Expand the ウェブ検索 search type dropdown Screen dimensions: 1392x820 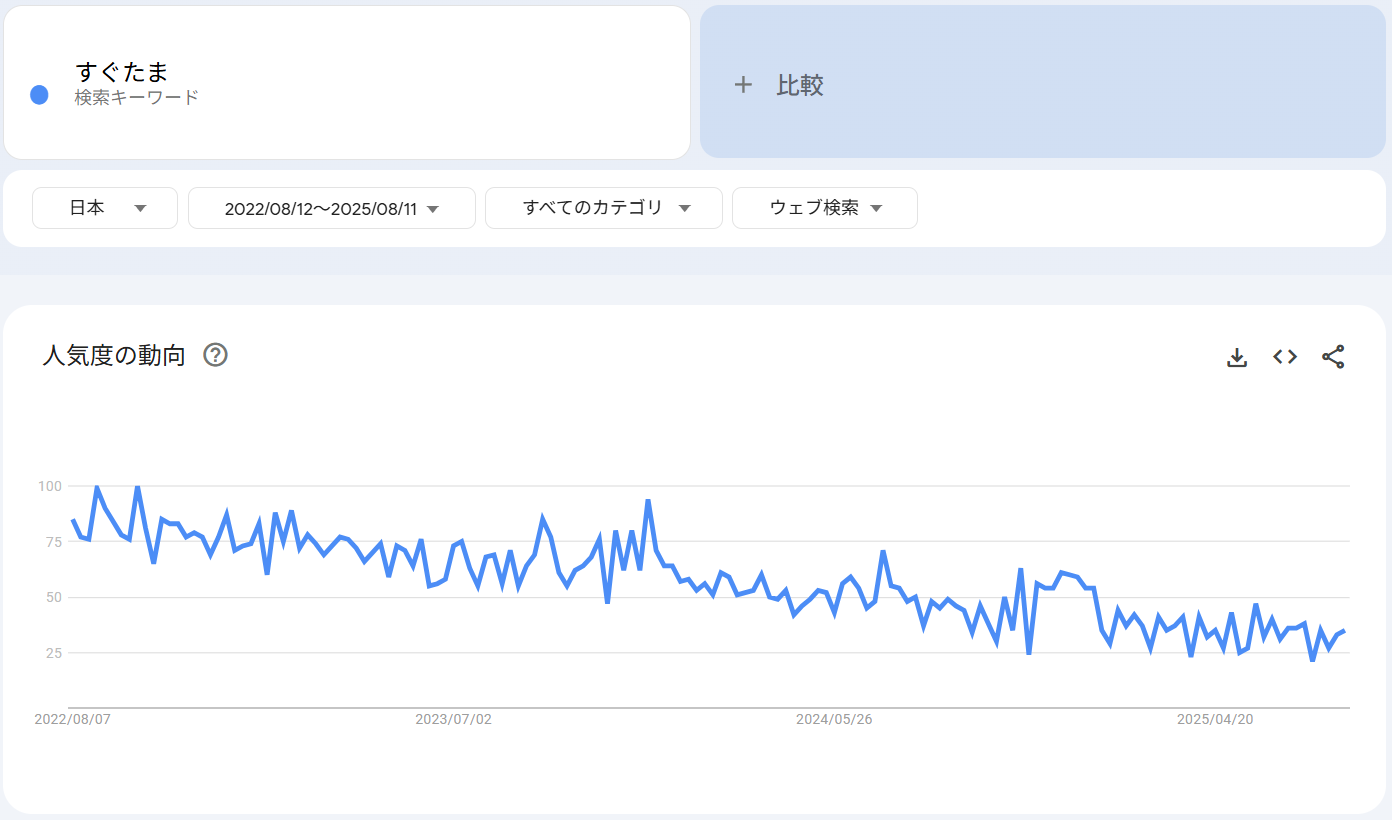tap(824, 208)
